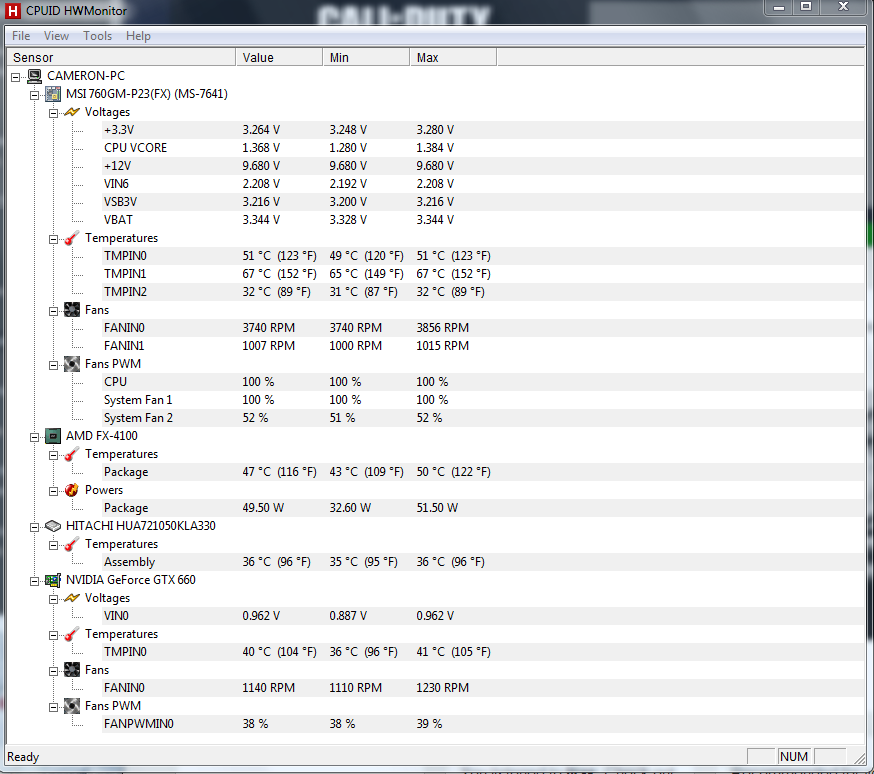Screen dimensions: 874x774
Task: Select the VIN0 voltage row
Action: click(483, 616)
